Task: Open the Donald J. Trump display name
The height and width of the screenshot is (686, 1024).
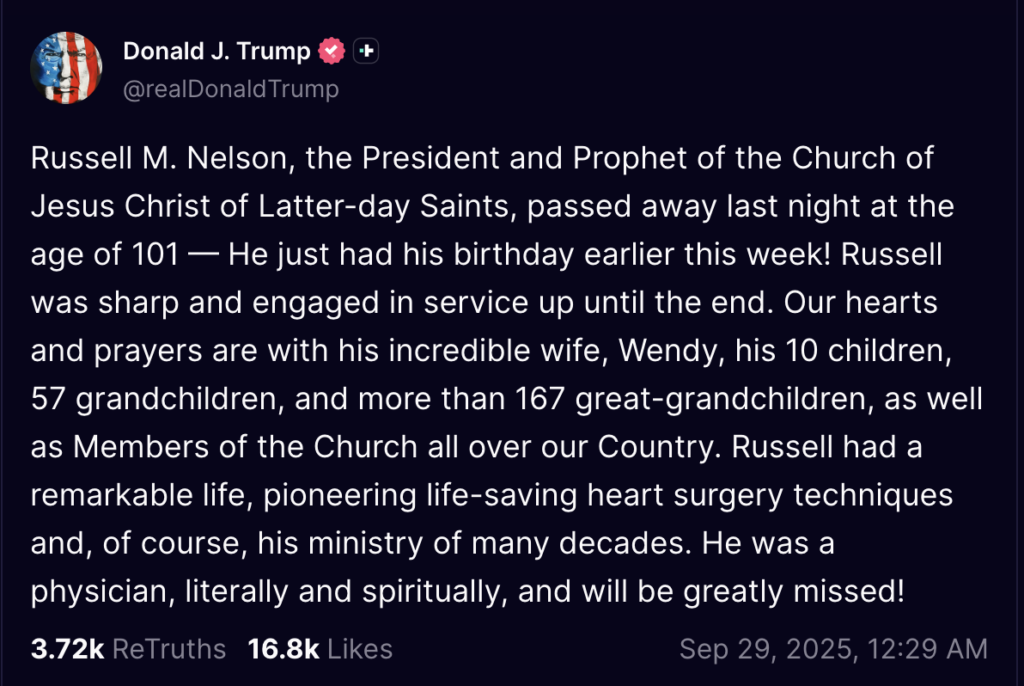Action: 216,51
